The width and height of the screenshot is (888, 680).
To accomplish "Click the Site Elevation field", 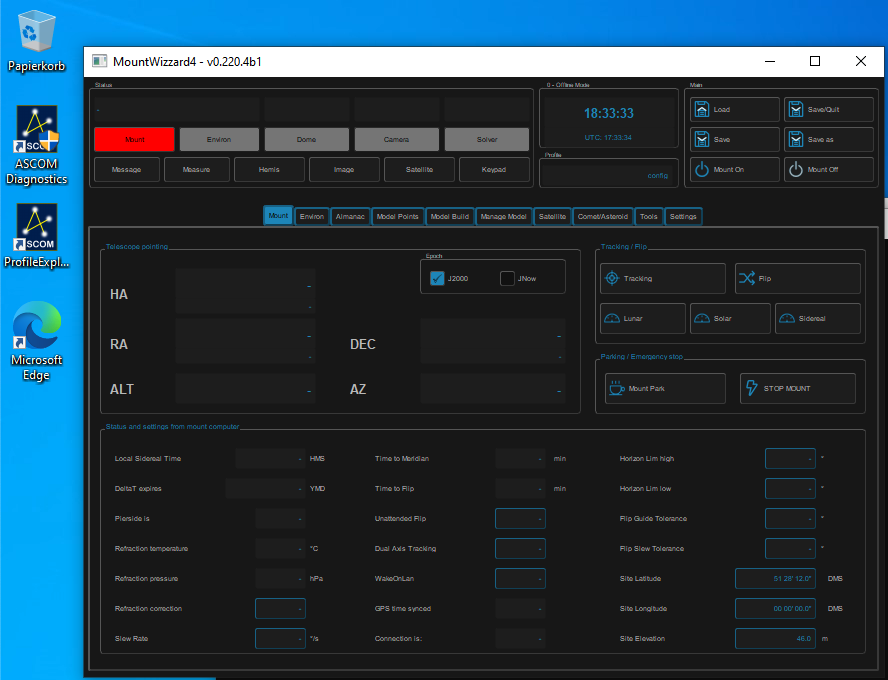I will pos(775,639).
